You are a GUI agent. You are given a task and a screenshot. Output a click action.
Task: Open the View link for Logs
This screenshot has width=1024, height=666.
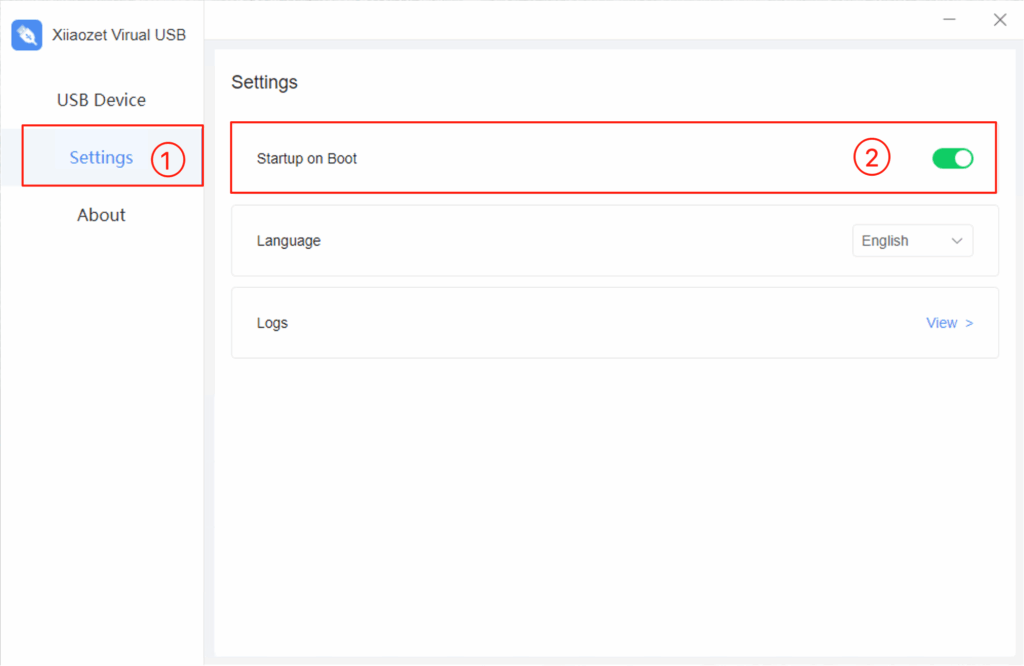942,323
